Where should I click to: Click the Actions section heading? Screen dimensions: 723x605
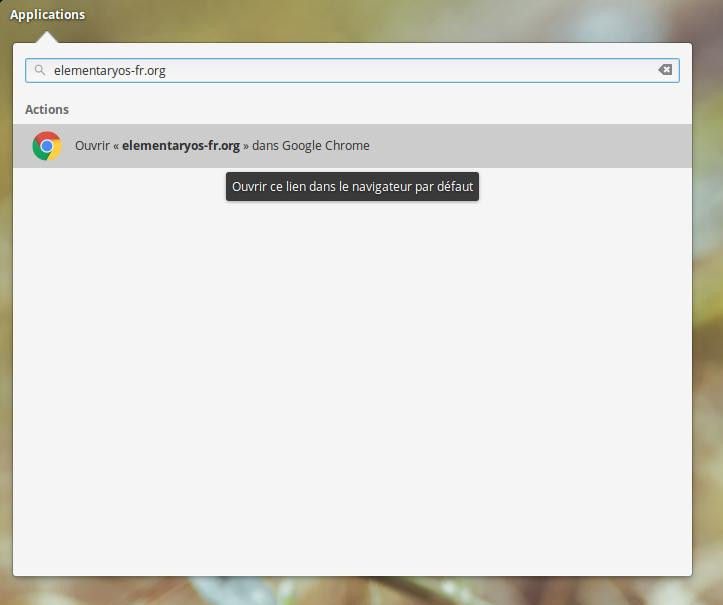pos(47,109)
